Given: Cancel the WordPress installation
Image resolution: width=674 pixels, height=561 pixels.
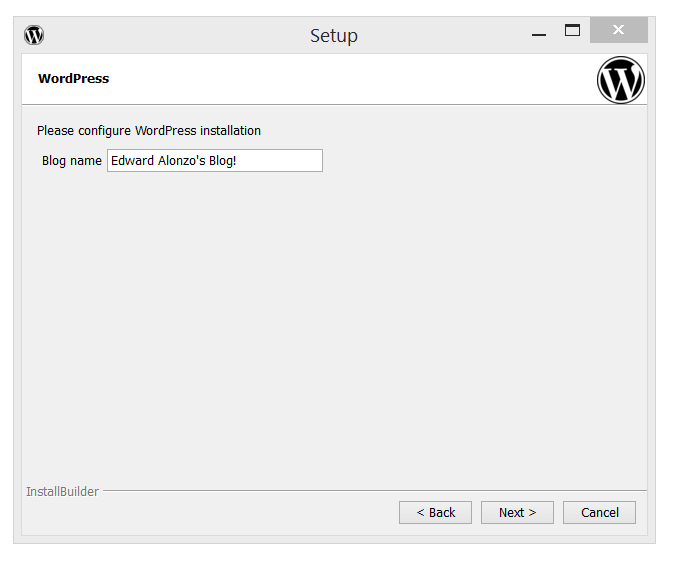Looking at the screenshot, I should click(x=599, y=512).
